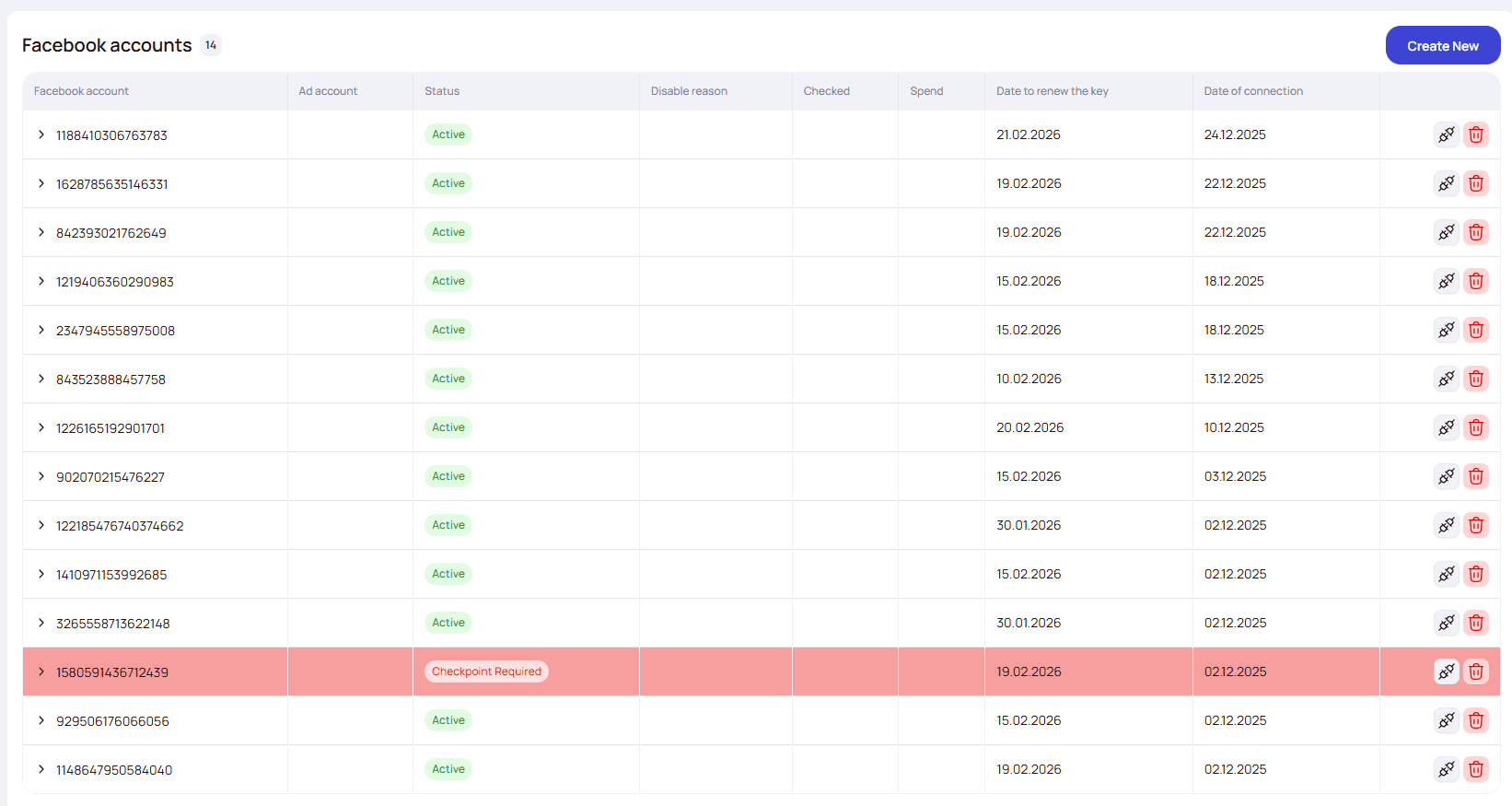Click plug icon for account 1628785635146331
Screen dimensions: 1512x806
(x=1447, y=183)
